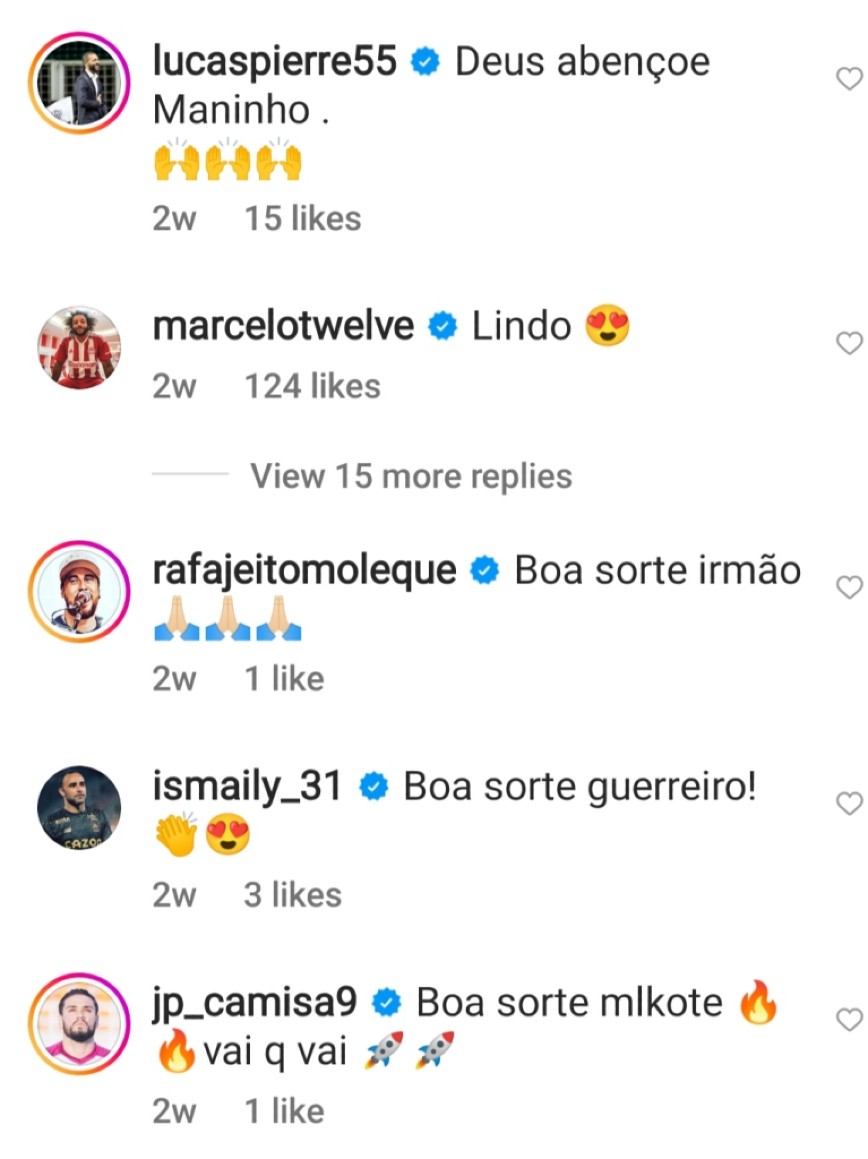Open marcelotwelve's avatar
The height and width of the screenshot is (1159, 868).
79,347
